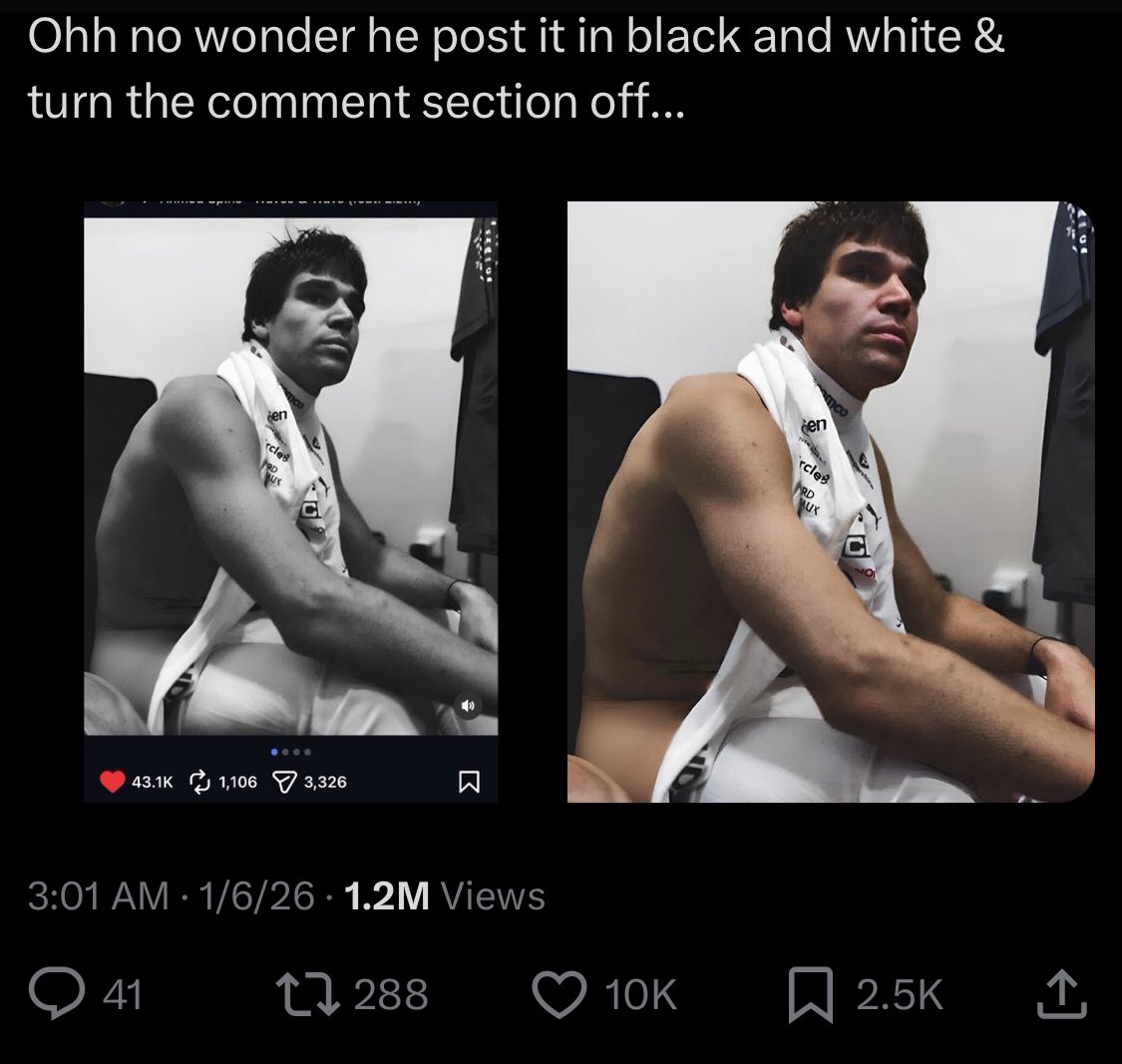Screen dimensions: 1122x1064
Task: Open the reply comment icon
Action: (57, 993)
